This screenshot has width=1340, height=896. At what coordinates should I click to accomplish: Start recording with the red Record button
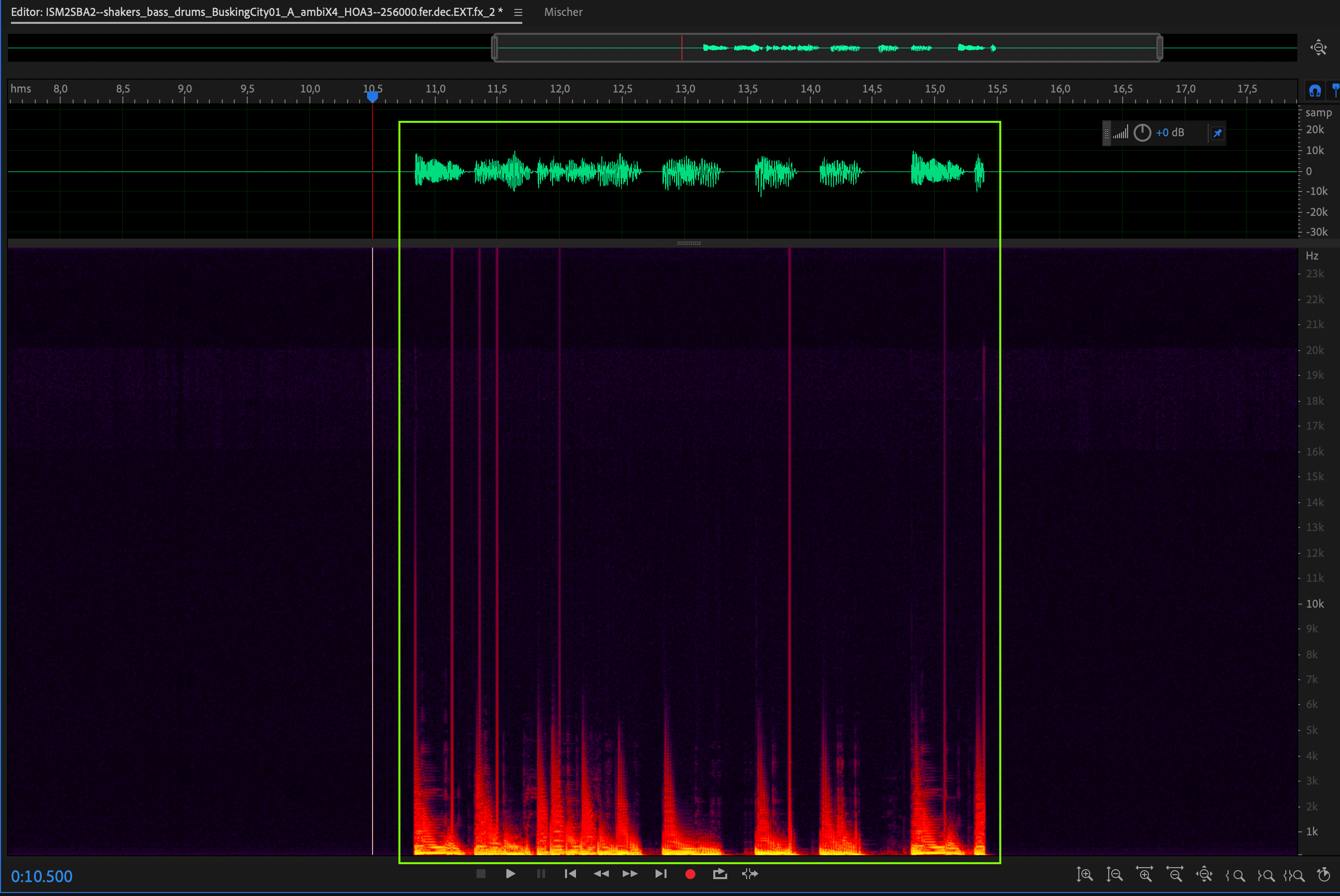click(x=690, y=874)
